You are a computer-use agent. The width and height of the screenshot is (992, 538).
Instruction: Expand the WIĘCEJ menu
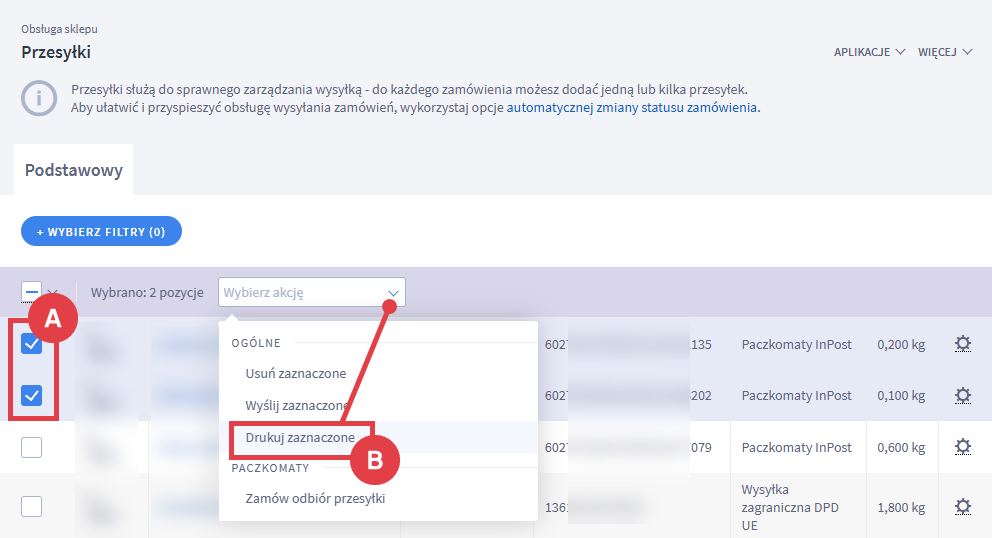point(945,52)
